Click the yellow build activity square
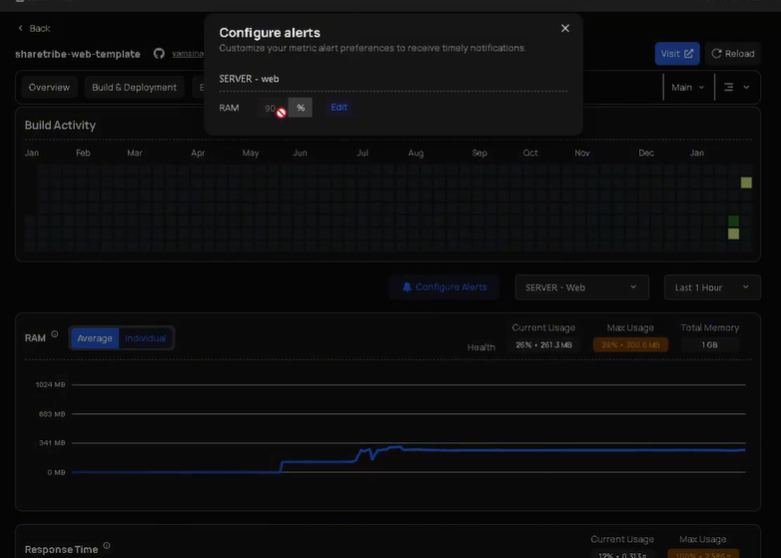 click(746, 183)
